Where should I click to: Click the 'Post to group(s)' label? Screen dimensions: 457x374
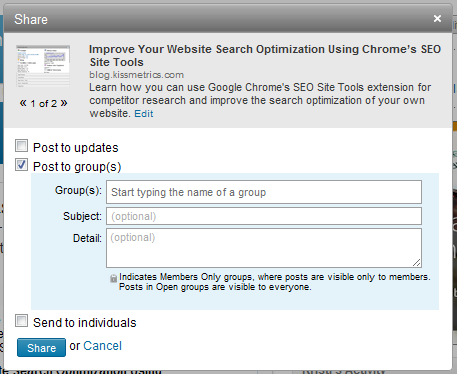pos(77,167)
